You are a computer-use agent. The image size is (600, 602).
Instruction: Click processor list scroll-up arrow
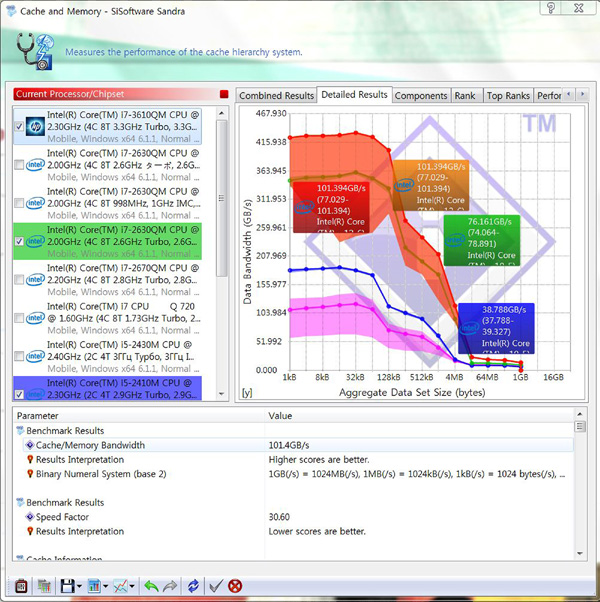[x=221, y=114]
